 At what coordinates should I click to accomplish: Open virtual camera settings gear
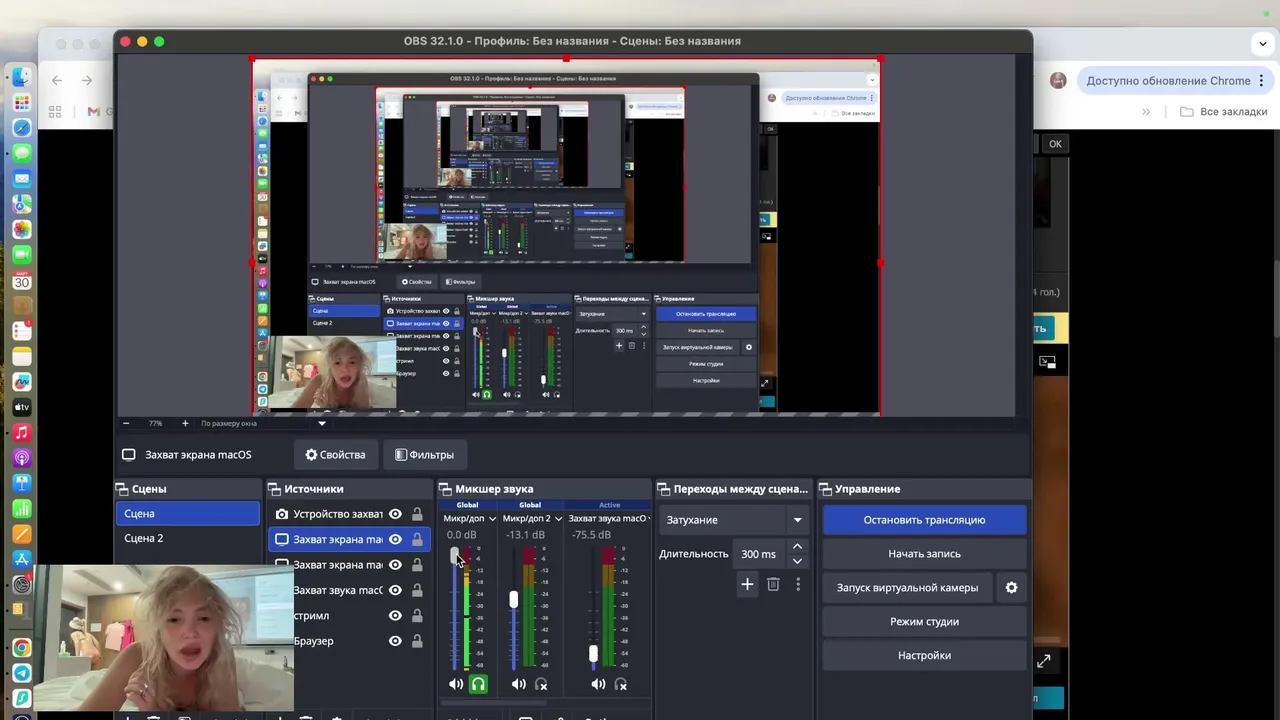pyautogui.click(x=1011, y=588)
